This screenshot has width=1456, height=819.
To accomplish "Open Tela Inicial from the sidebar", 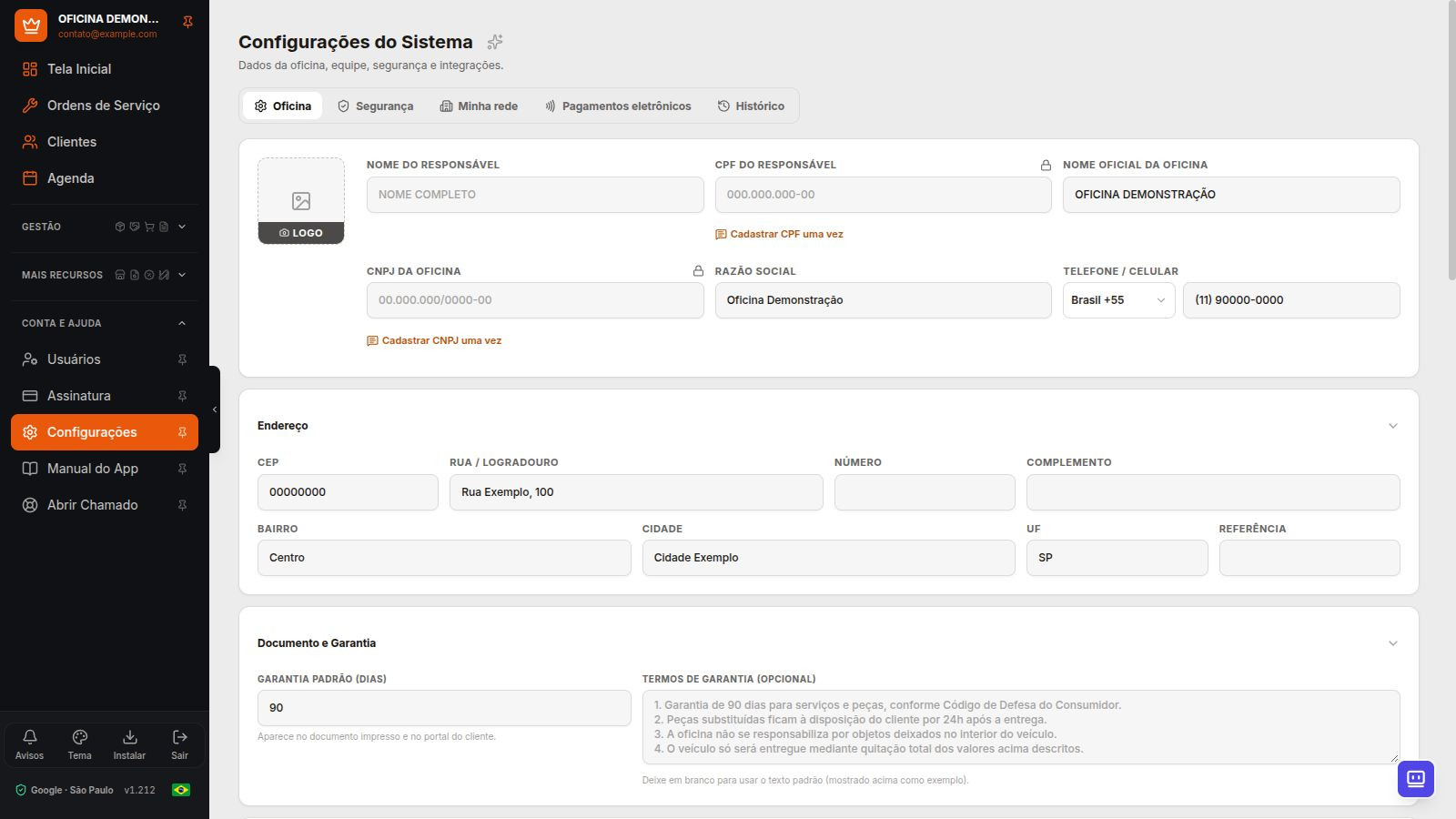I will tap(105, 69).
